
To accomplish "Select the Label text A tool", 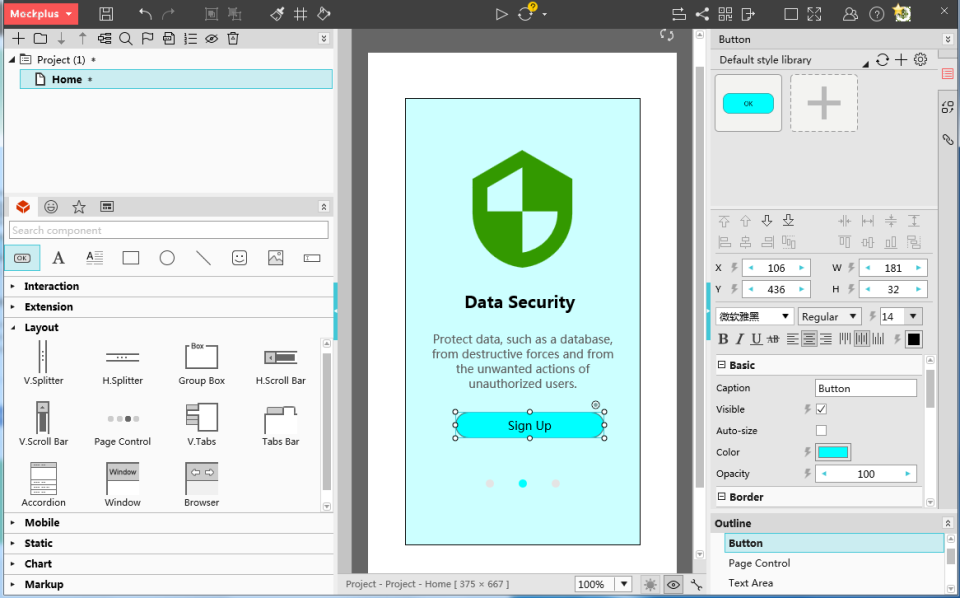I will pos(58,258).
